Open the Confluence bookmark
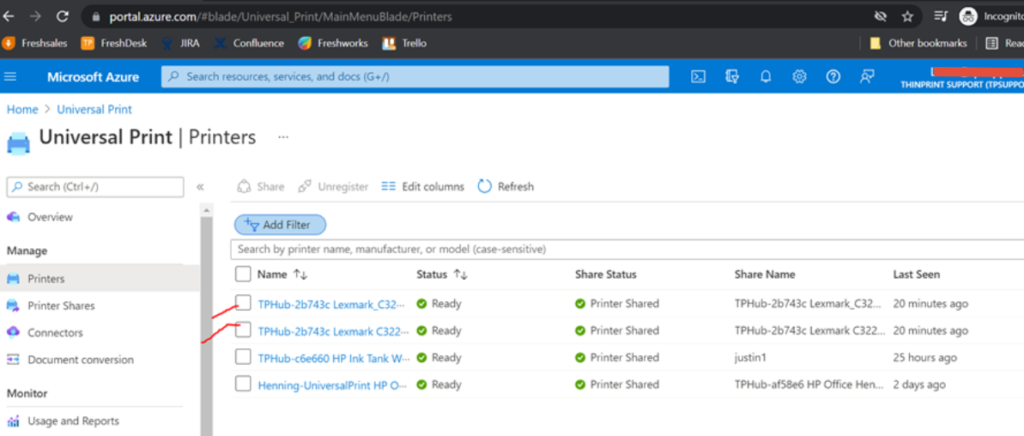The image size is (1024, 436). (x=249, y=43)
